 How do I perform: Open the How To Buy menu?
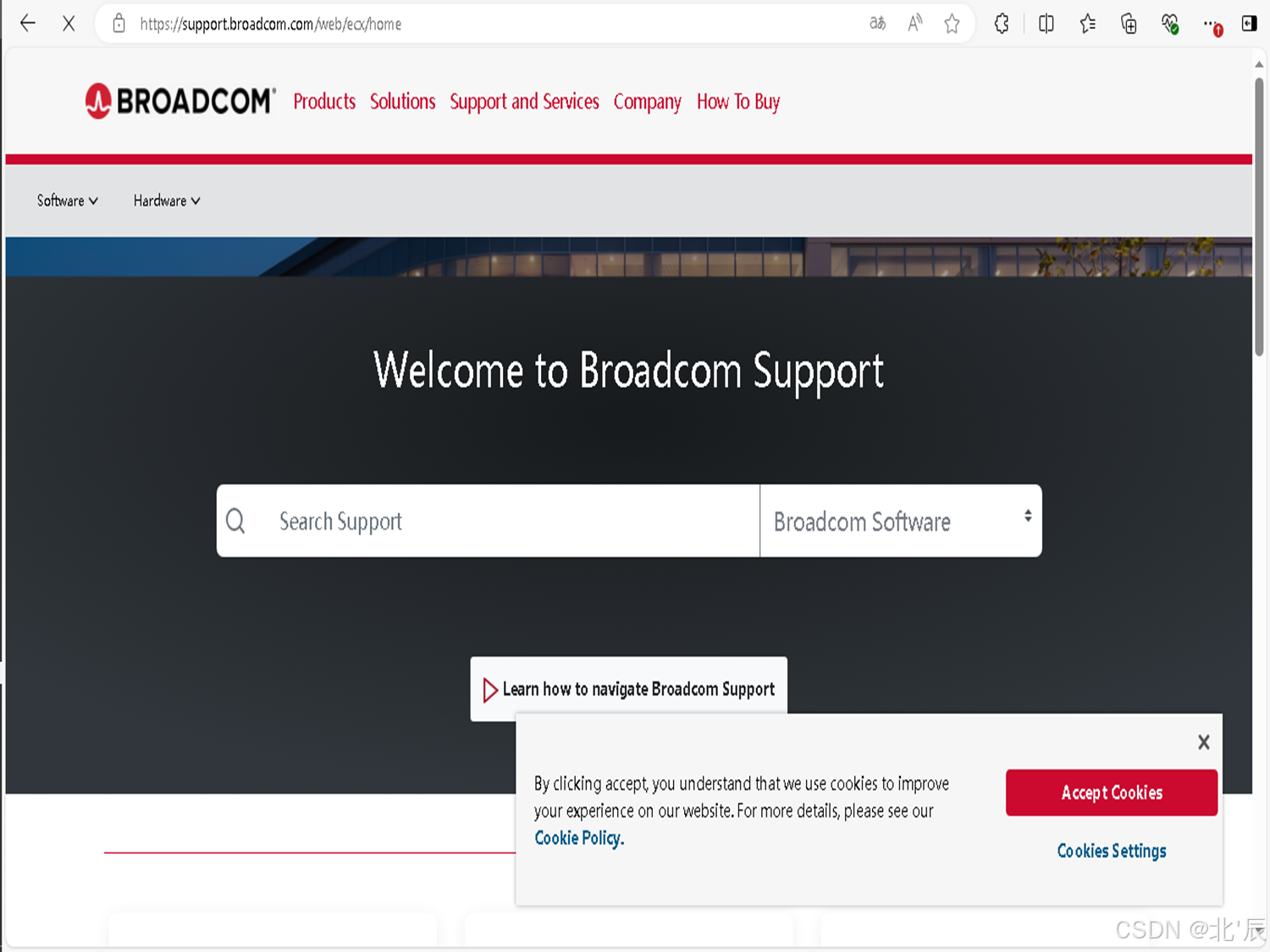(738, 102)
